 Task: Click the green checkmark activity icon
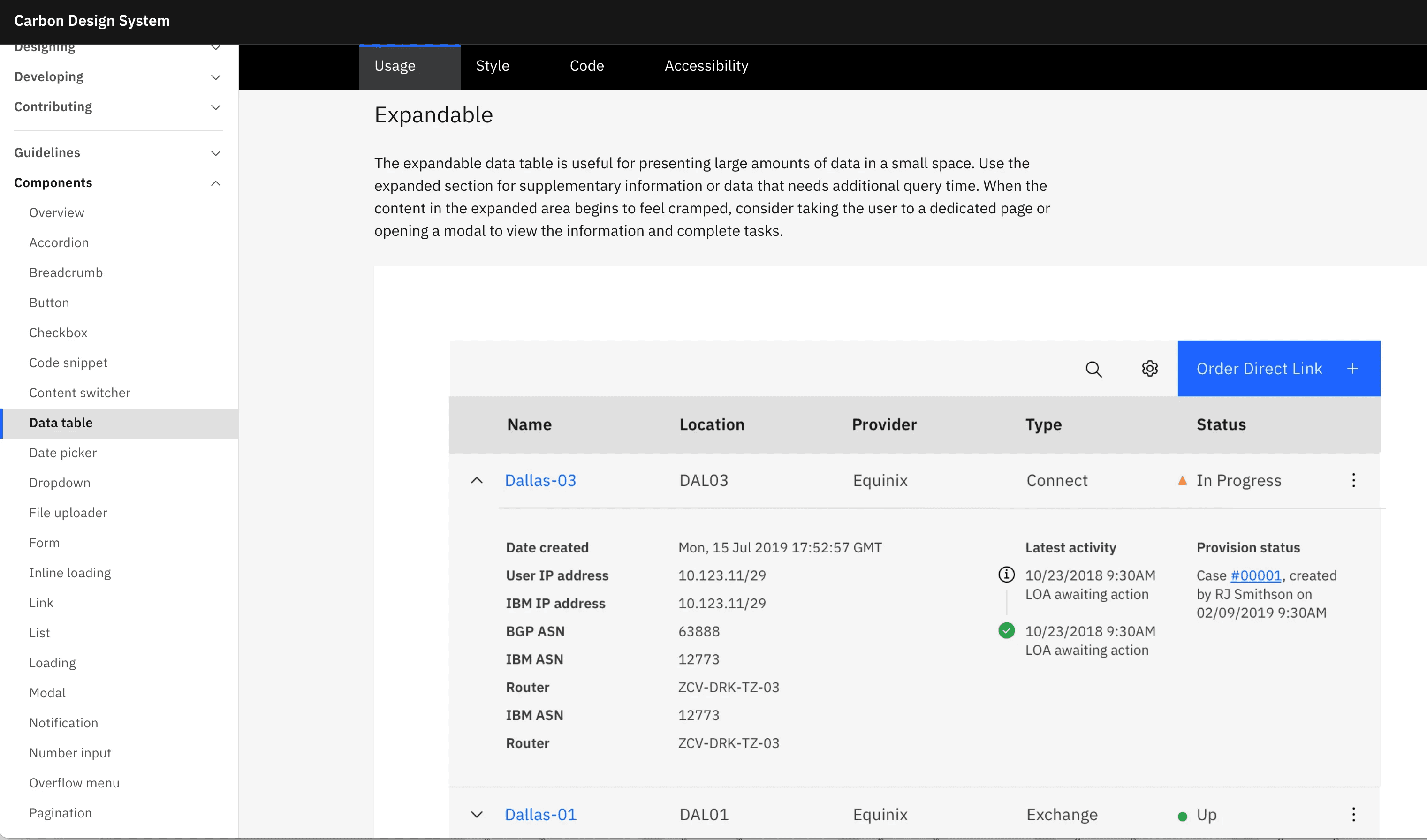1006,630
